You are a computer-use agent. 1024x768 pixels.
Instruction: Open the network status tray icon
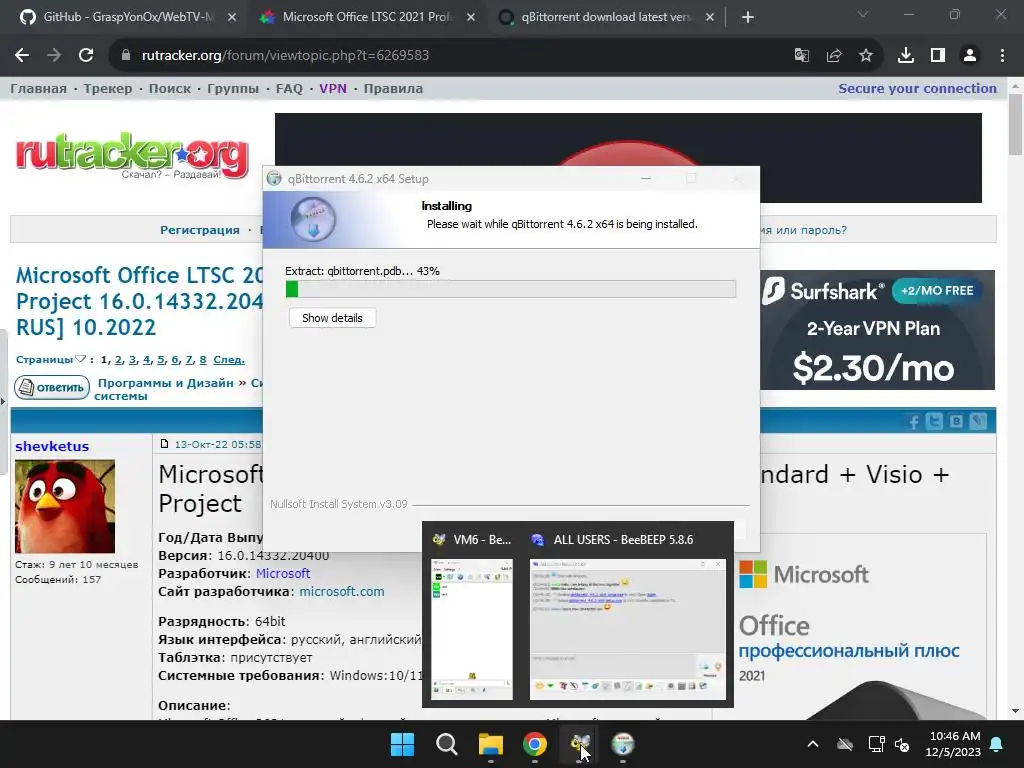pos(876,744)
